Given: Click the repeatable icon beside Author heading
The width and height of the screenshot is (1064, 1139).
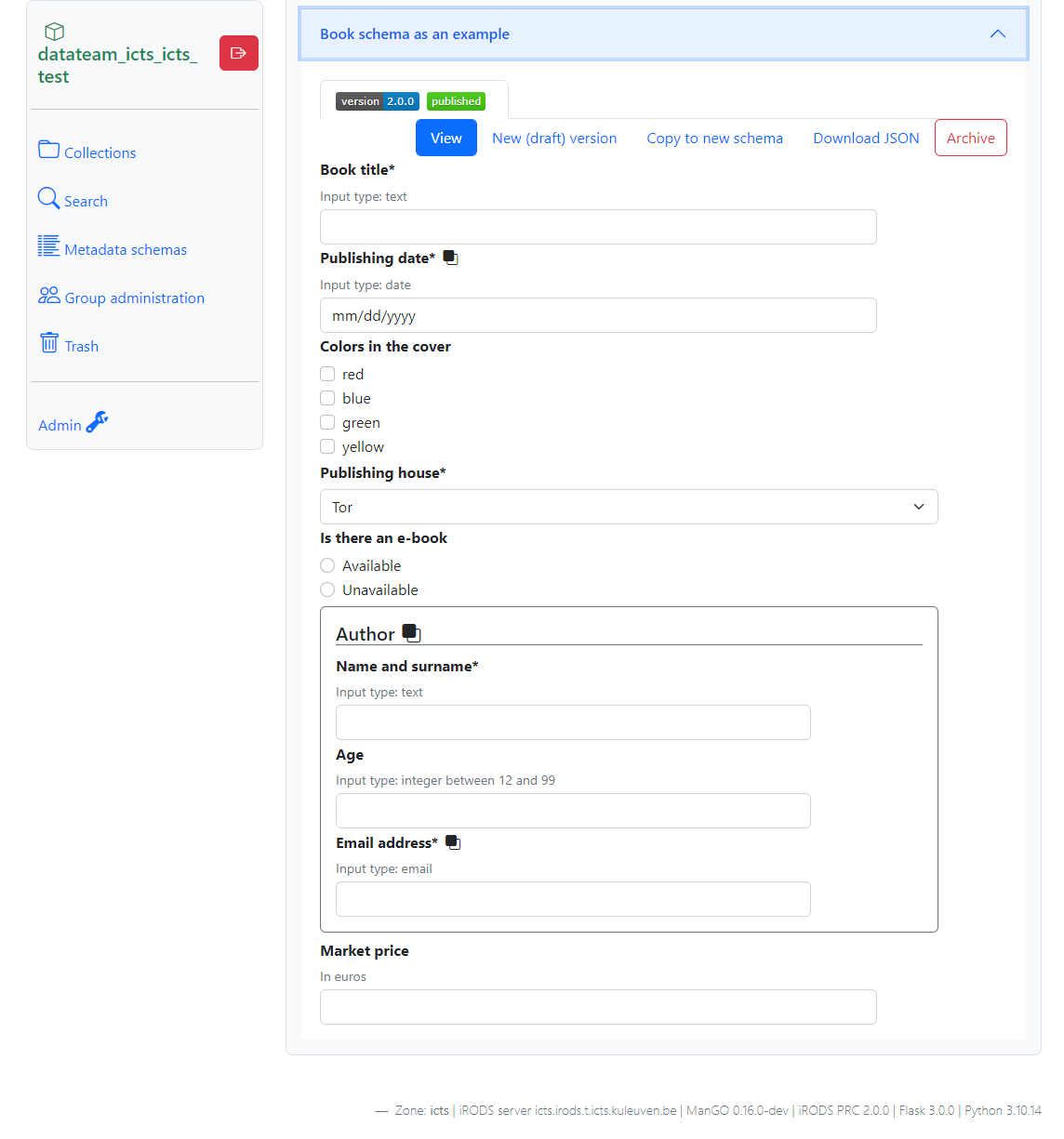Looking at the screenshot, I should tap(411, 633).
